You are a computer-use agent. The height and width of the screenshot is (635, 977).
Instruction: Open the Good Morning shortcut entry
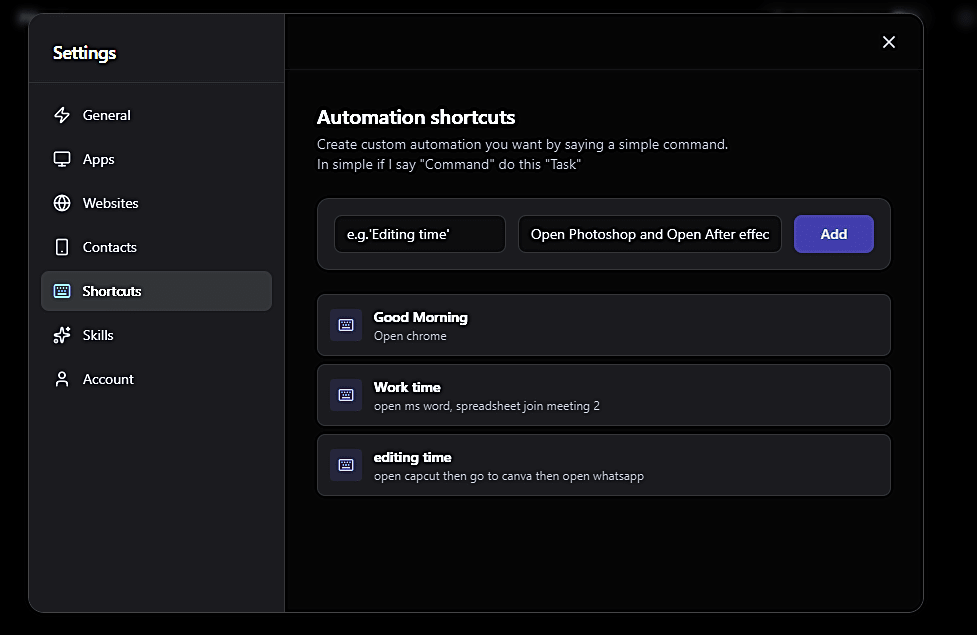604,325
